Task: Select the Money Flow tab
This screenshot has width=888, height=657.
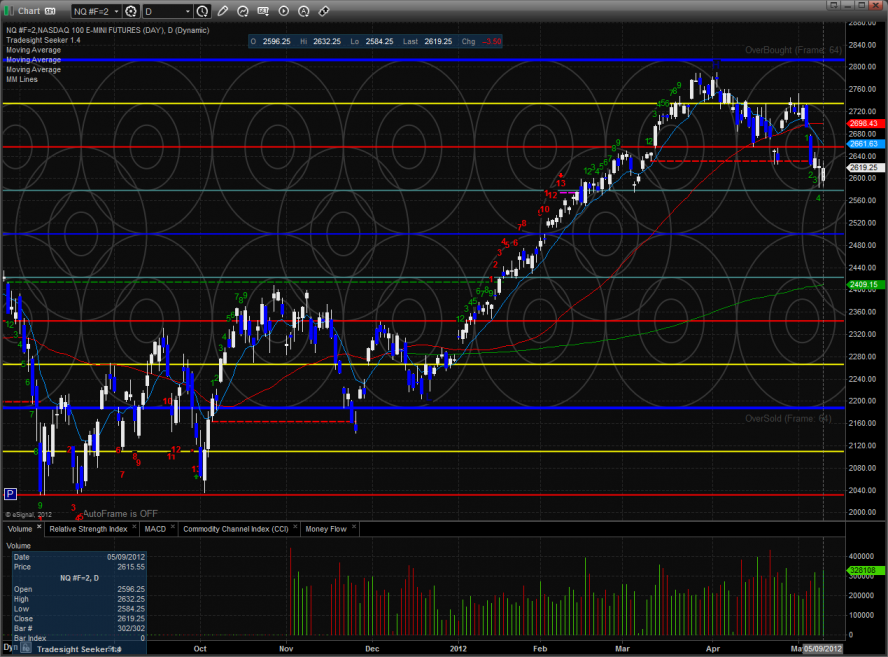Action: pos(332,528)
